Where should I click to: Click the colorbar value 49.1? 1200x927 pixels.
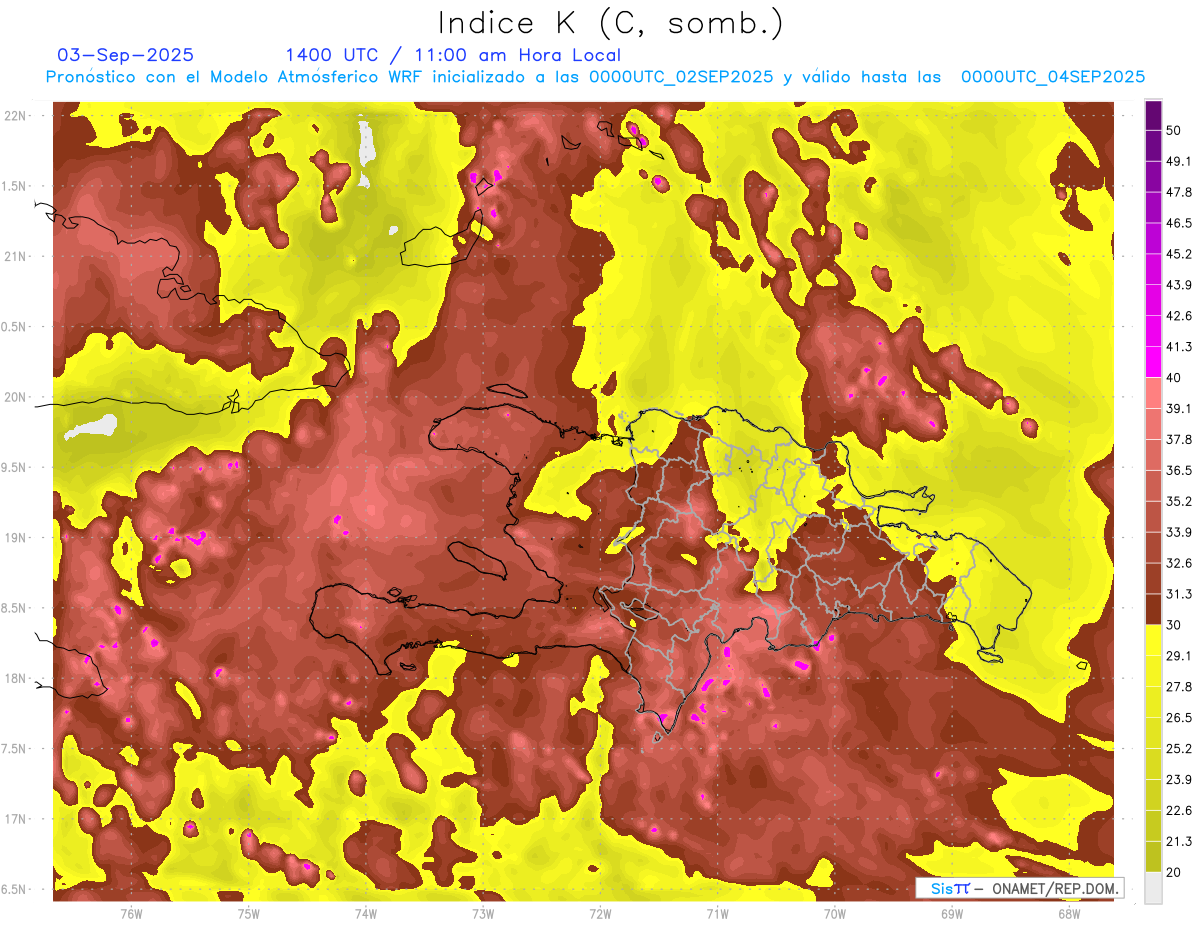point(1178,162)
